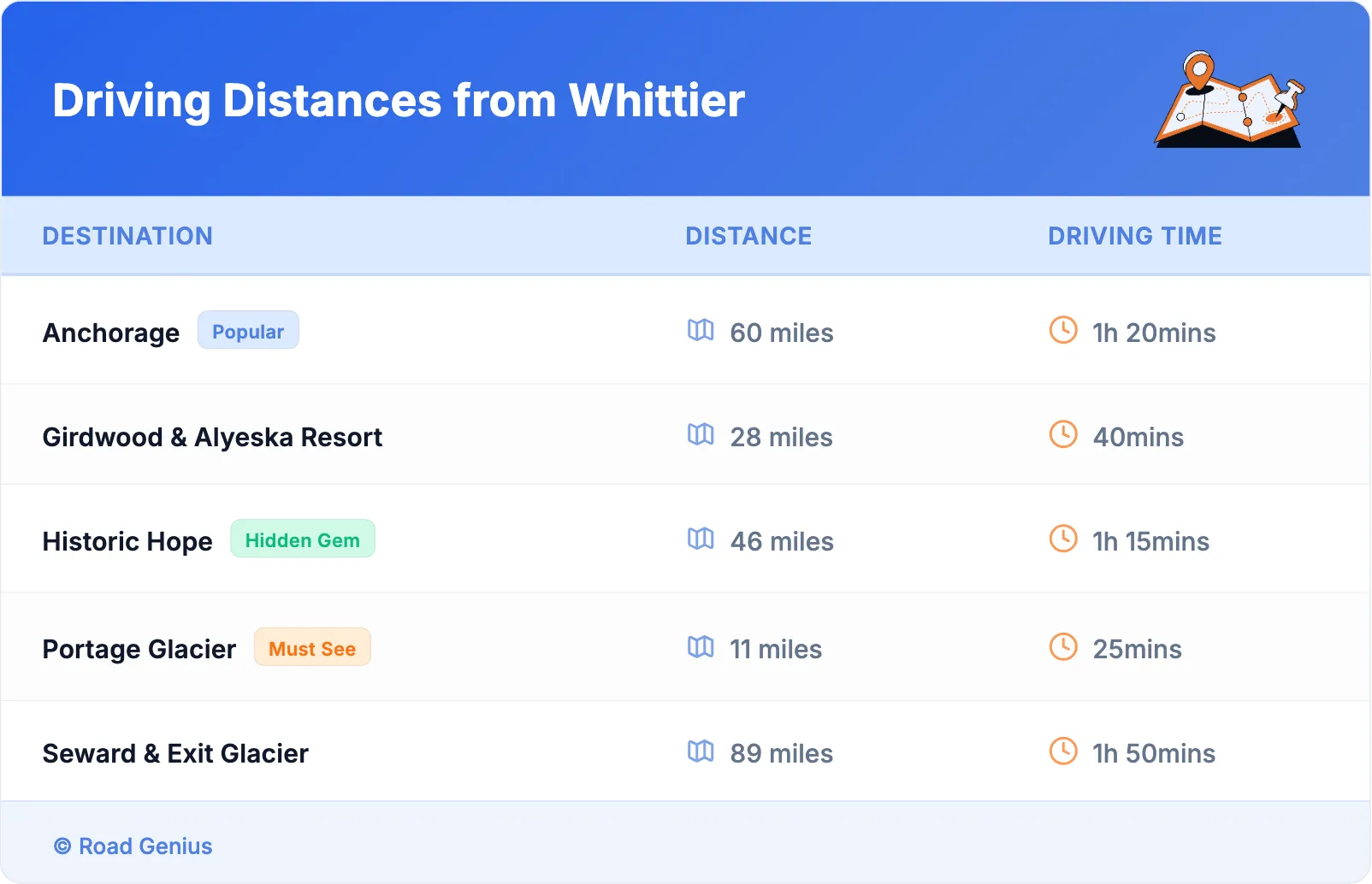Click the clock icon beside 25mins
This screenshot has width=1372, height=884.
(x=1063, y=646)
